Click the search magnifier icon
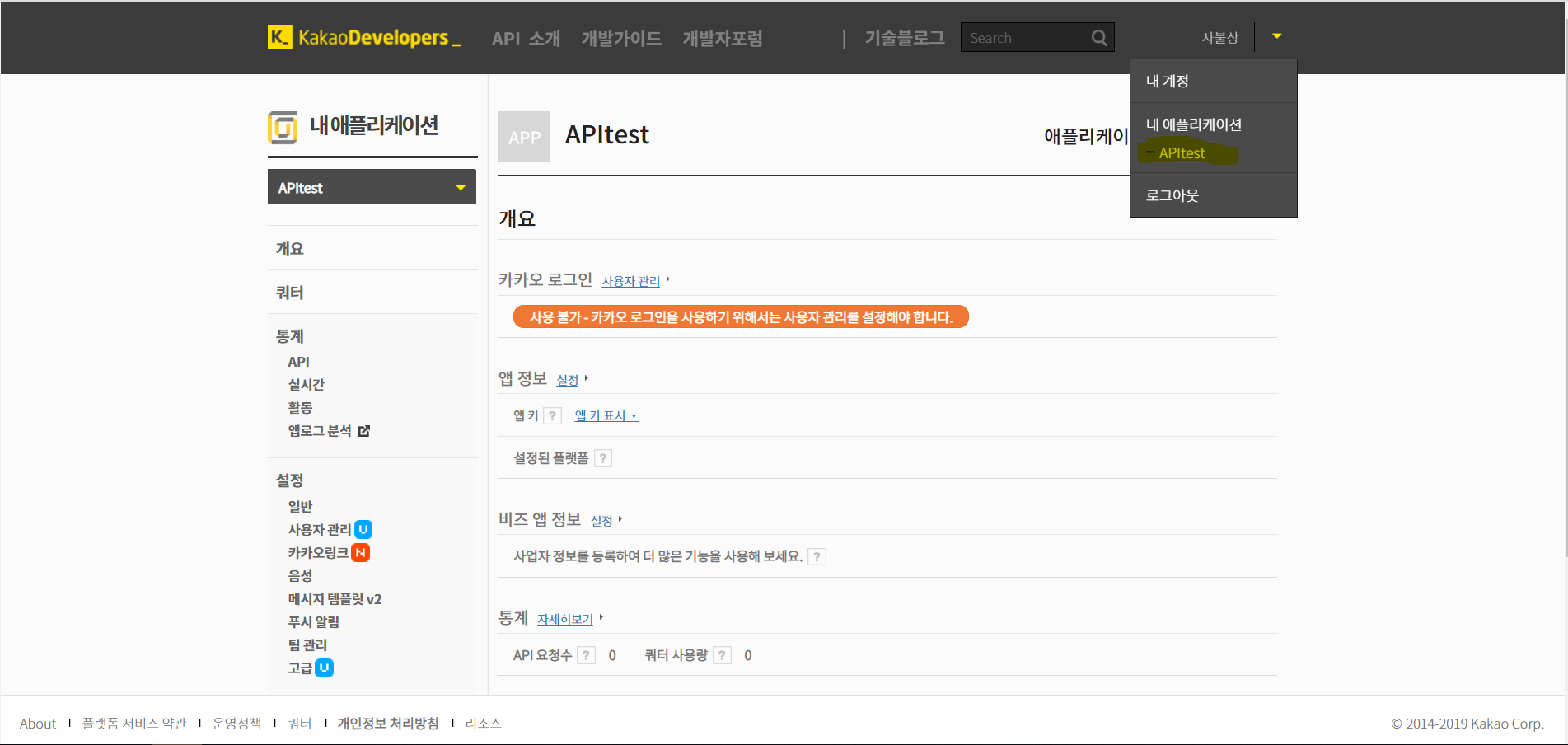Viewport: 1568px width, 745px height. pos(1099,38)
